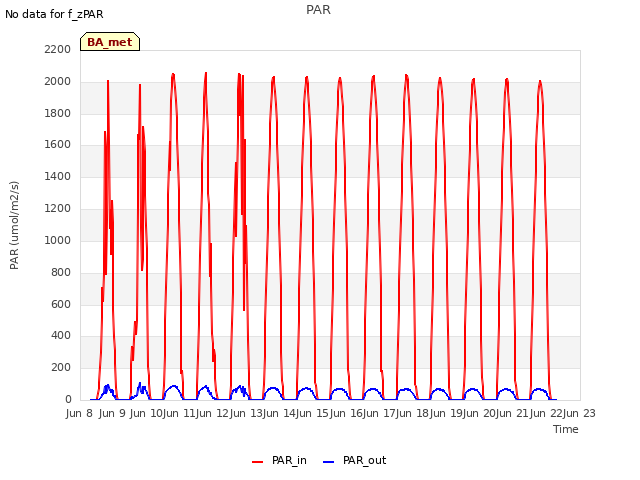
Task: Click the 1200 y-axis value
Action: point(58,209)
